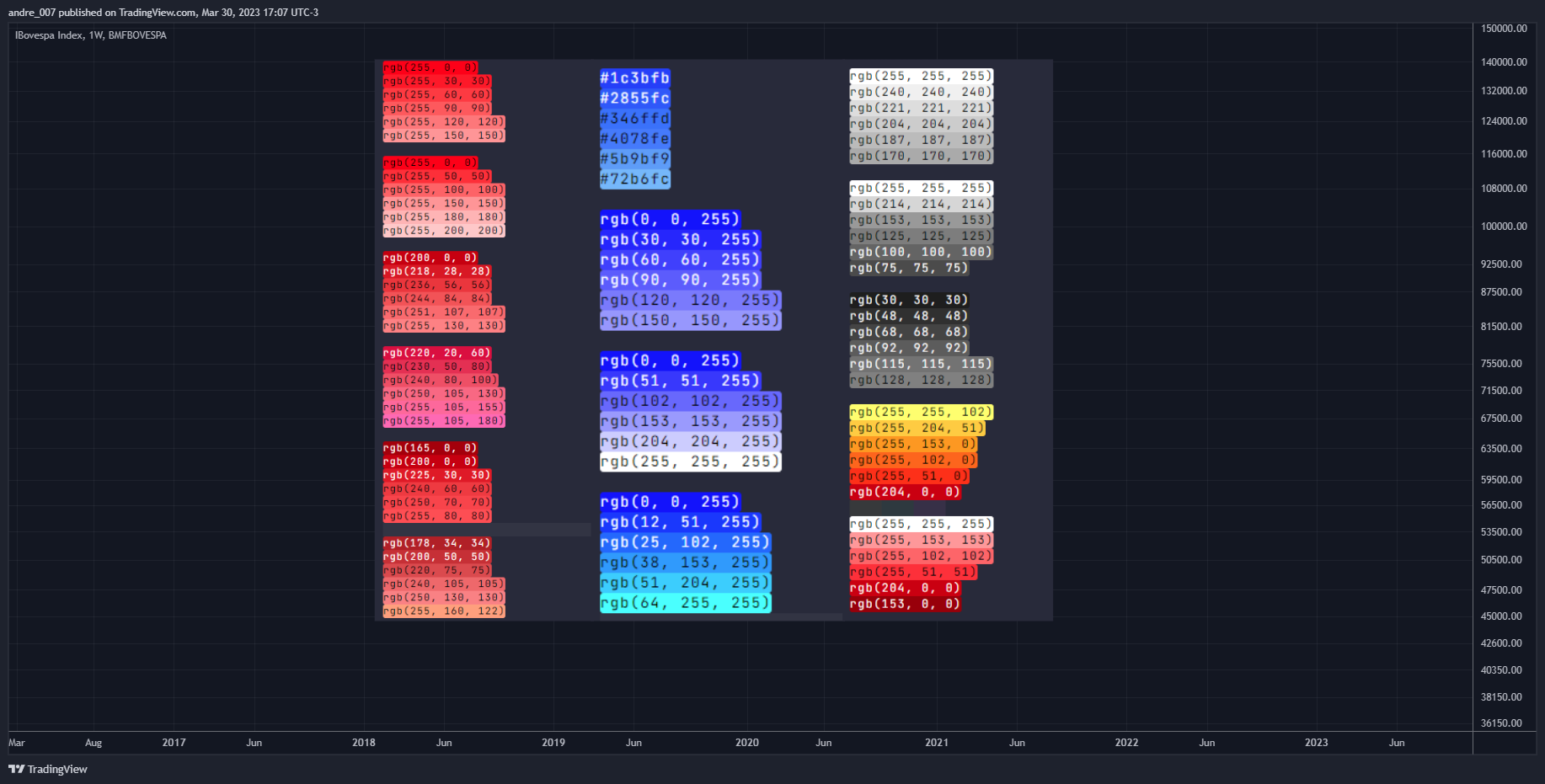The height and width of the screenshot is (784, 1545).
Task: Click the rgb(255, 80, 80) label
Action: coord(437,515)
